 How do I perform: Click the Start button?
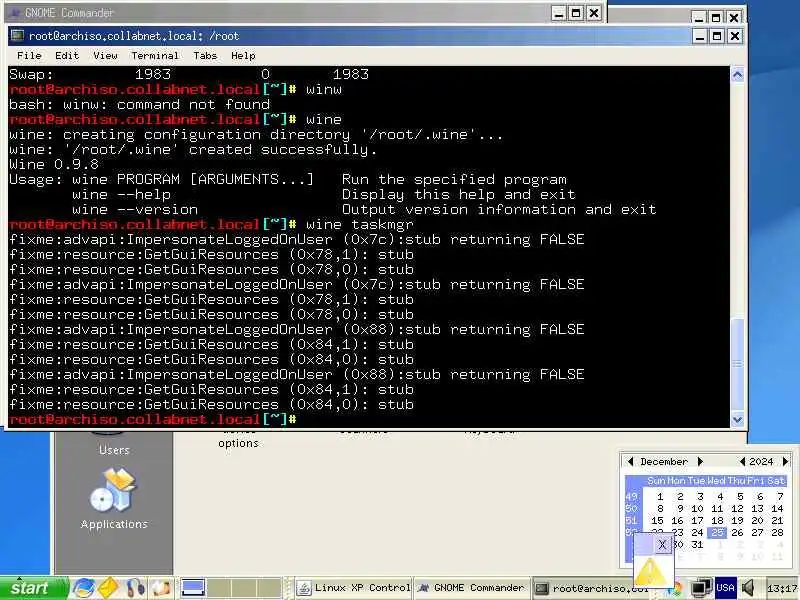(x=34, y=588)
